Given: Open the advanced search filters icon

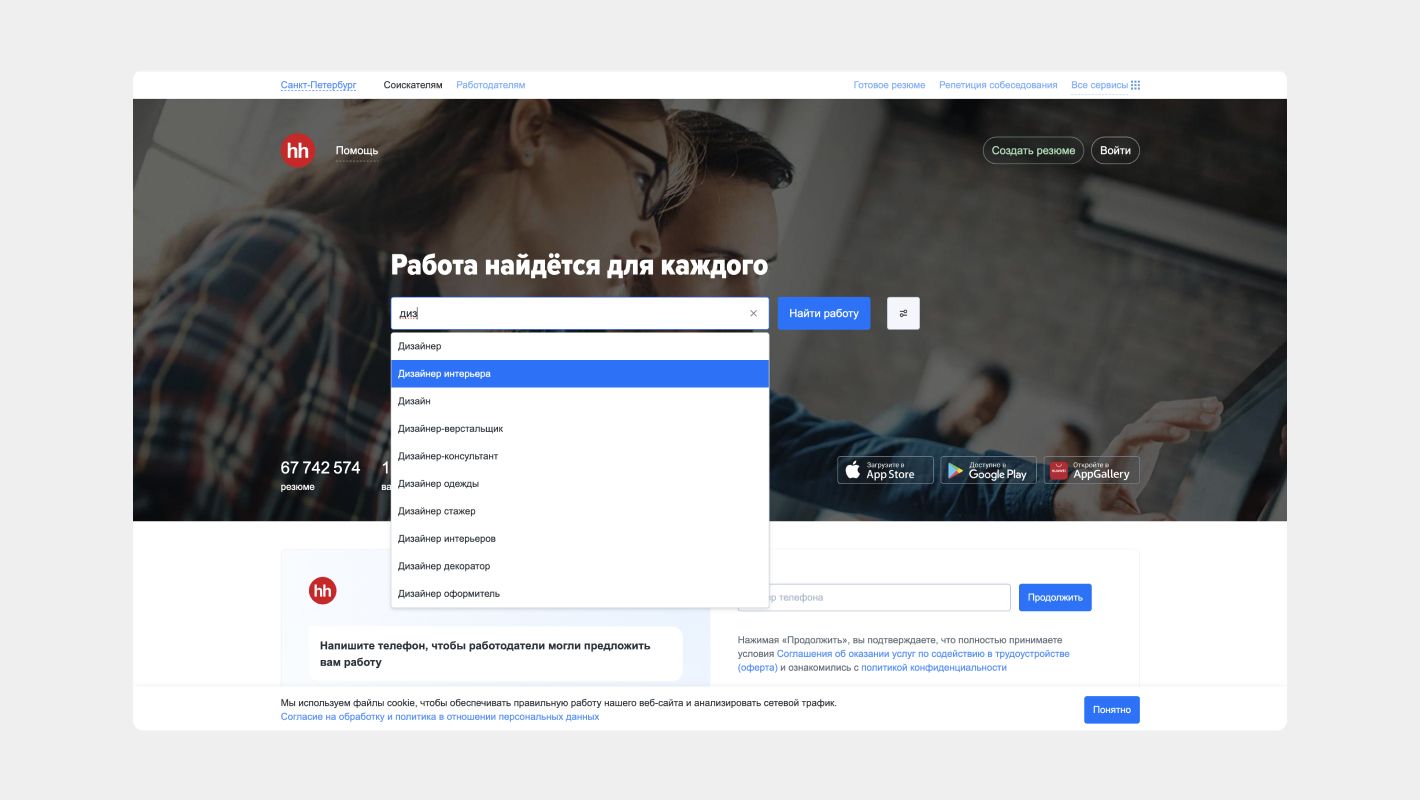Looking at the screenshot, I should [903, 313].
